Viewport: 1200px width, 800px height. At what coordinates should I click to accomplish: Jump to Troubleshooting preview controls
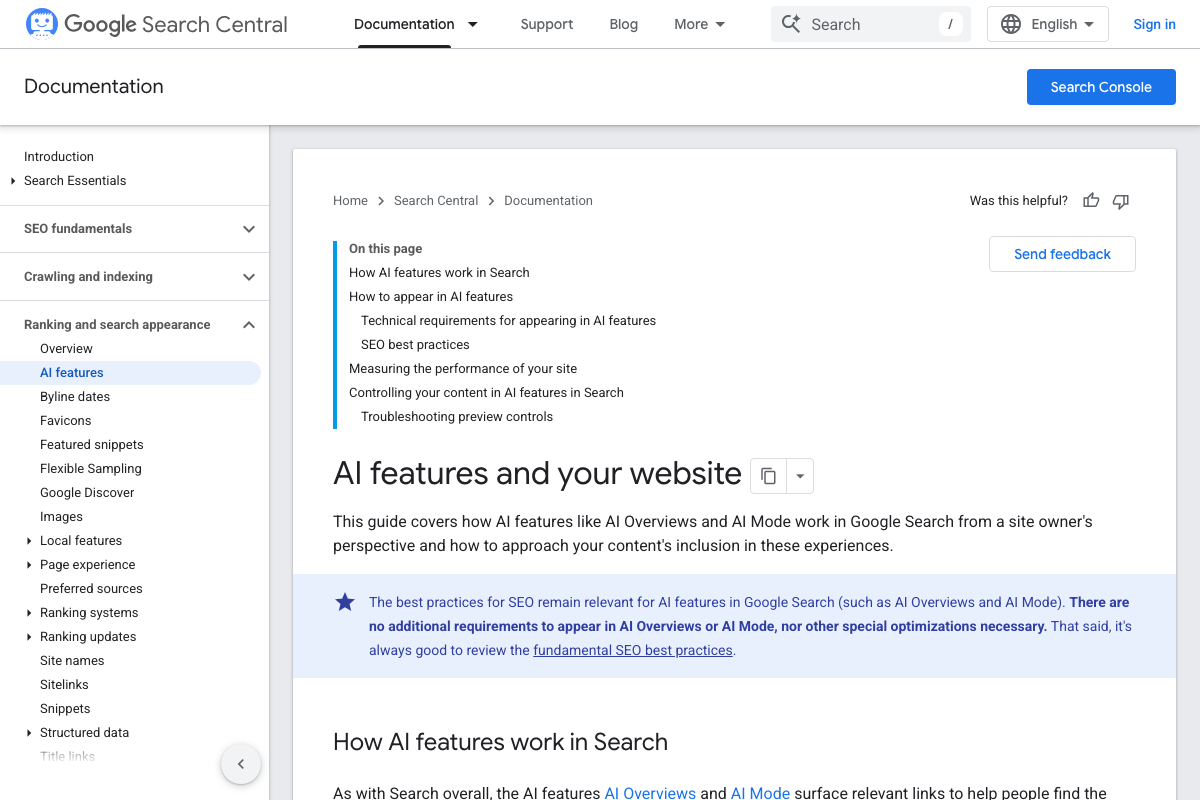coord(457,417)
